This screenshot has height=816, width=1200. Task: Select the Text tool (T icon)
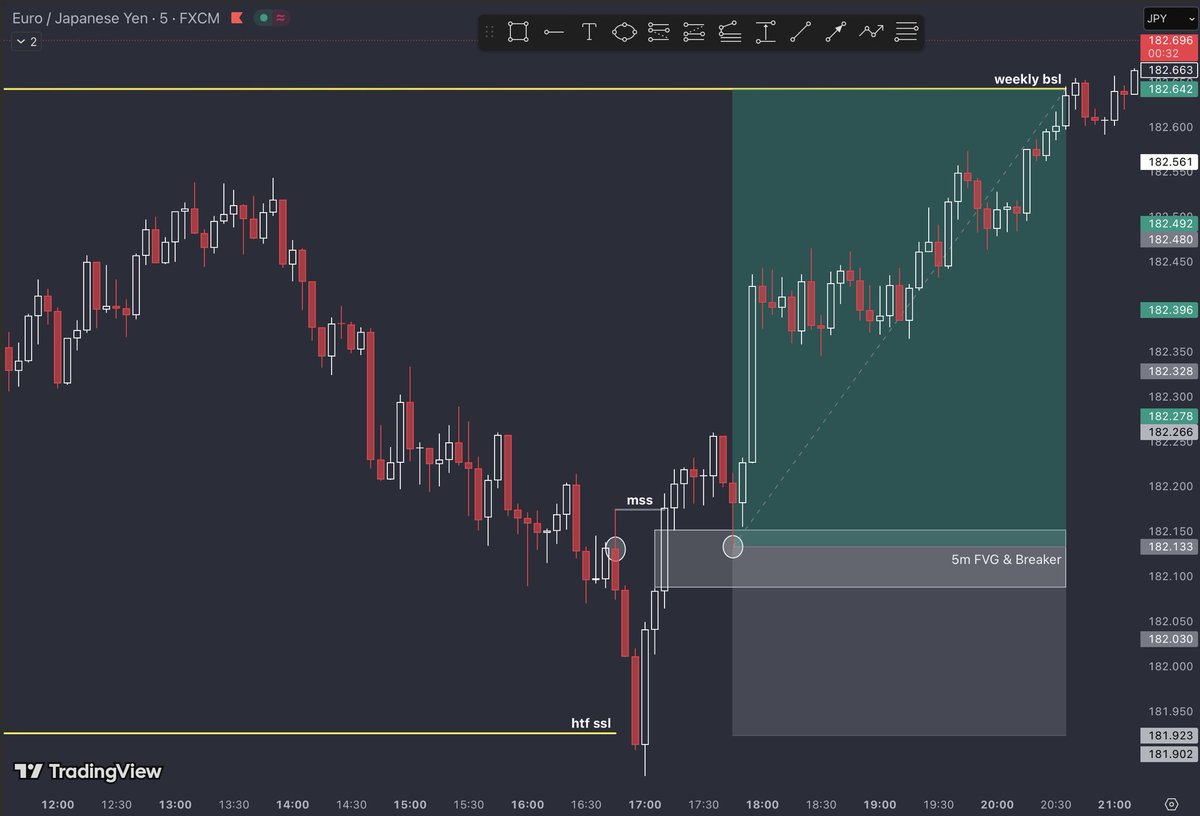click(x=589, y=32)
